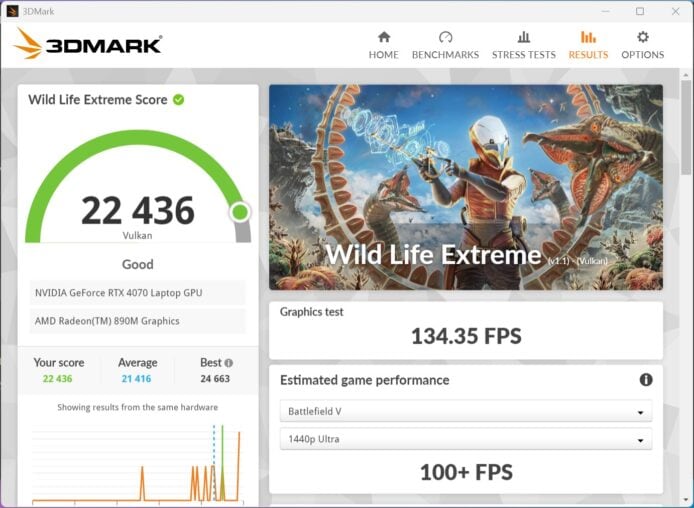
Task: Expand the Battlefield V game dropdown
Action: point(465,412)
